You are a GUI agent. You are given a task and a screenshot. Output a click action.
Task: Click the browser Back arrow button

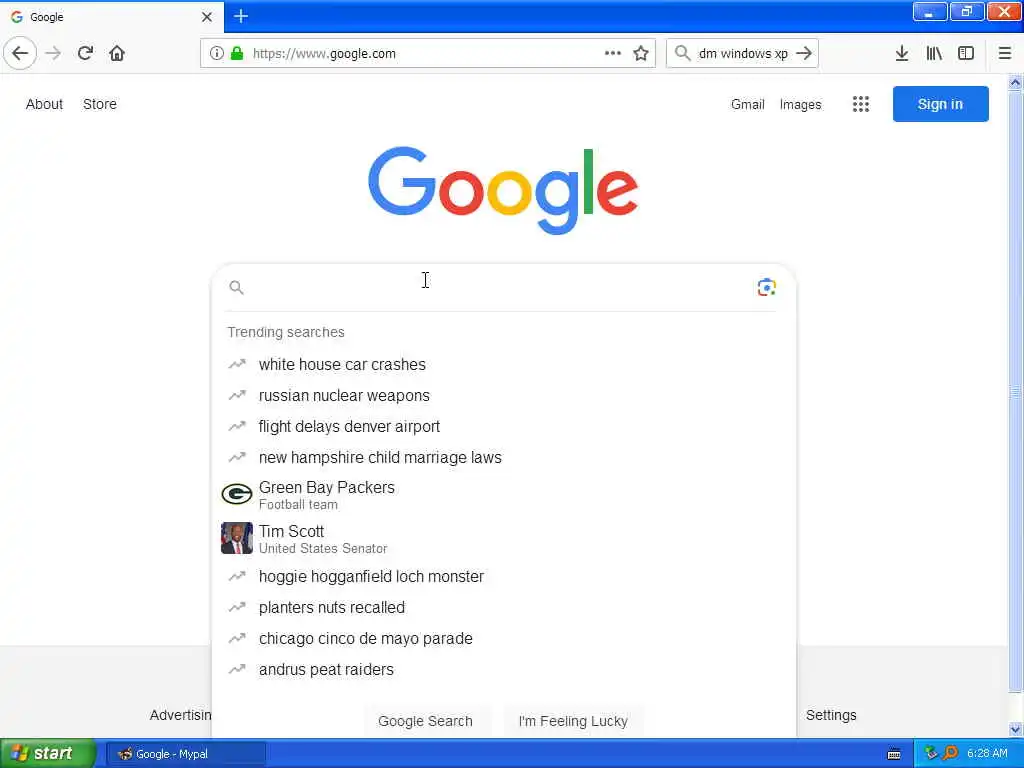[x=20, y=53]
